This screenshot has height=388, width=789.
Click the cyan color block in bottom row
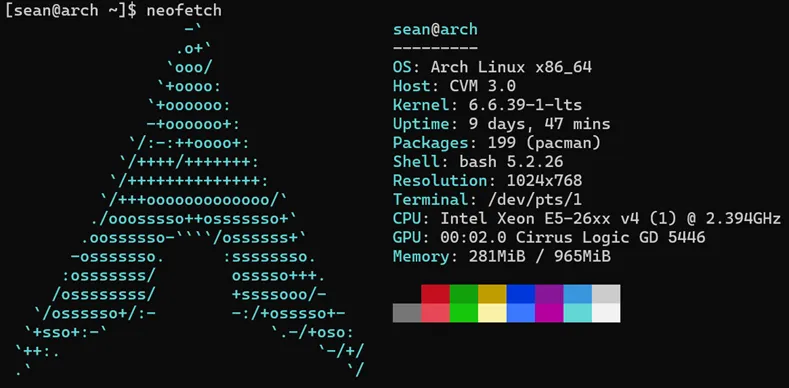click(578, 313)
